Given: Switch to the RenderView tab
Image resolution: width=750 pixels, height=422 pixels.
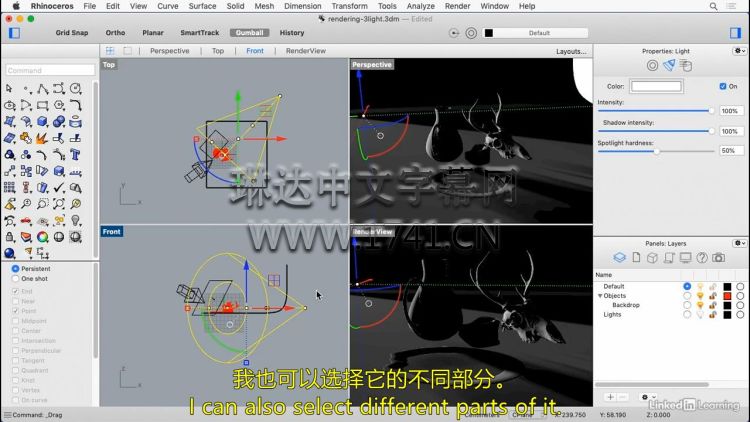Looking at the screenshot, I should [x=306, y=51].
